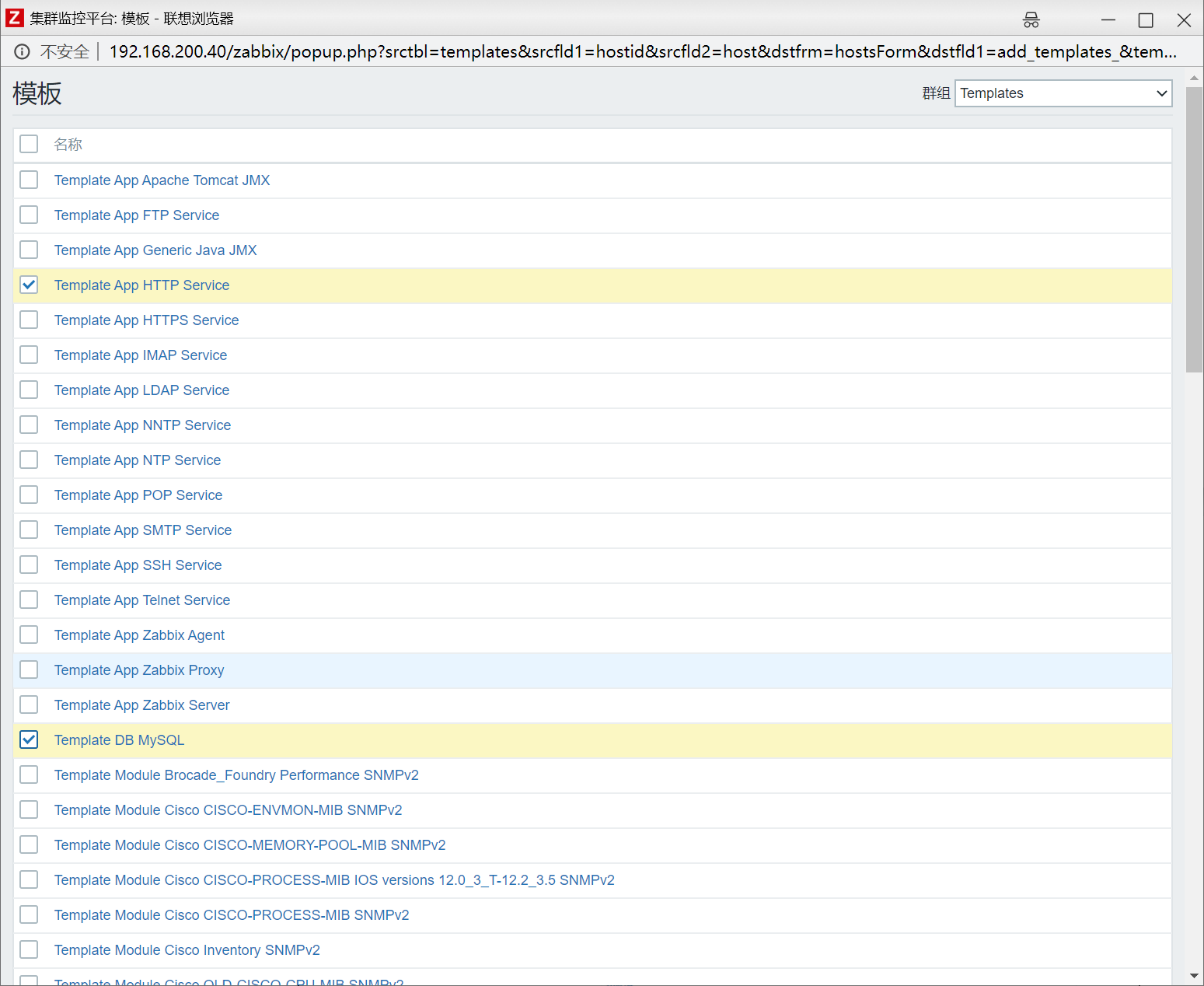This screenshot has height=986, width=1204.
Task: Select the CISCO-PROCESS-MIB IOS versions 12.0_3_T link
Action: 334,880
